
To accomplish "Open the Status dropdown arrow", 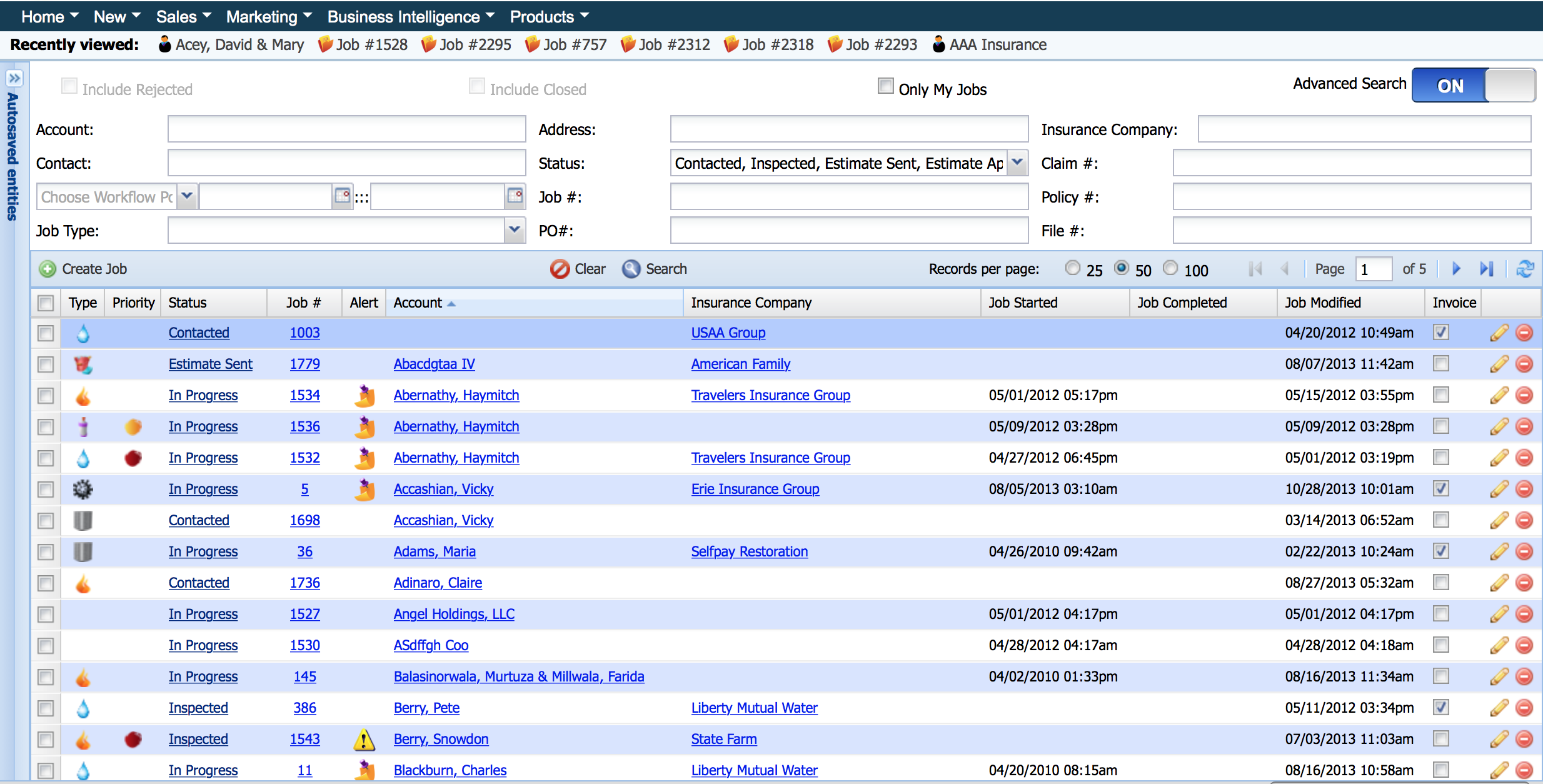I will click(1017, 163).
